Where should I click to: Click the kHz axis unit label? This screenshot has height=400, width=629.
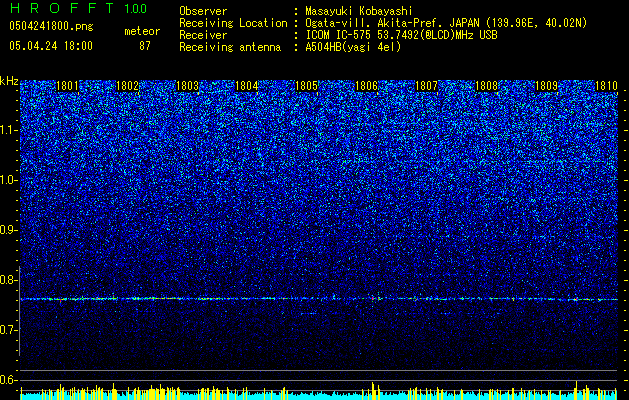(x=9, y=81)
